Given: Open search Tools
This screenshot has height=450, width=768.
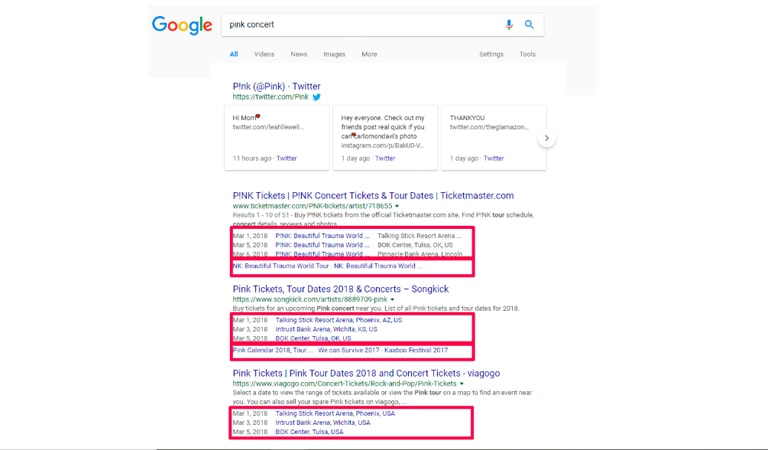Looking at the screenshot, I should (528, 54).
